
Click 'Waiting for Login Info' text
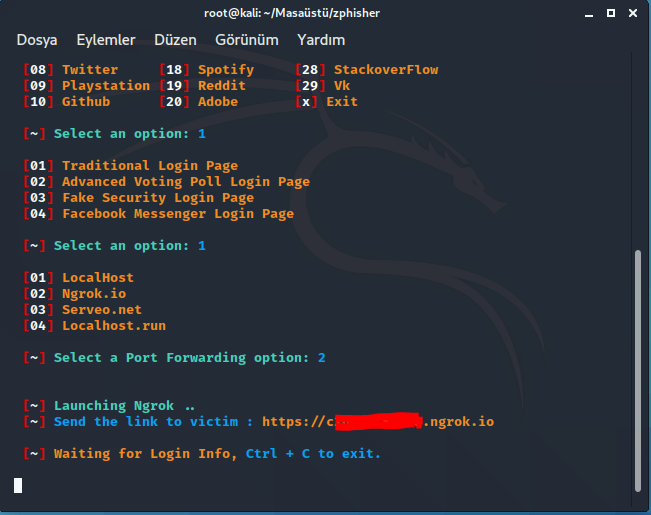click(145, 454)
